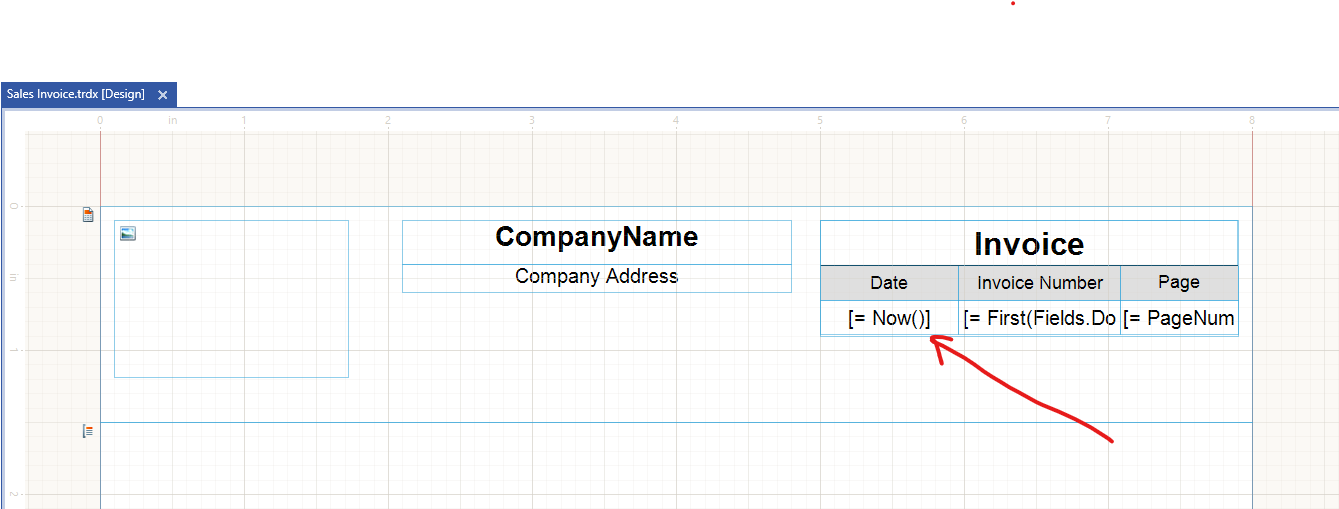Close the Sales Invoice.trdx design tab
The height and width of the screenshot is (509, 1339).
click(163, 95)
